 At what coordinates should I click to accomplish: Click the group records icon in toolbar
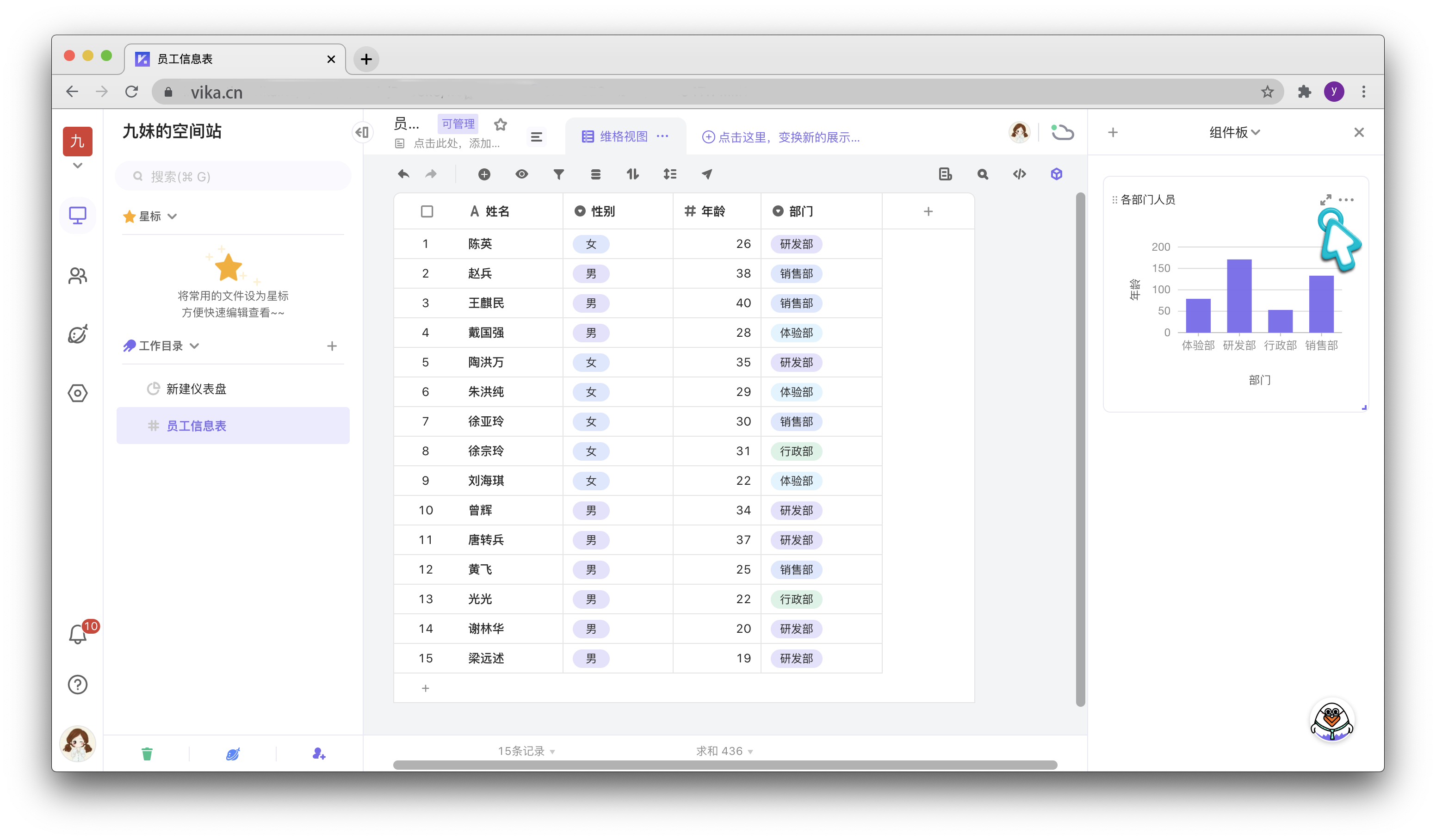595,174
